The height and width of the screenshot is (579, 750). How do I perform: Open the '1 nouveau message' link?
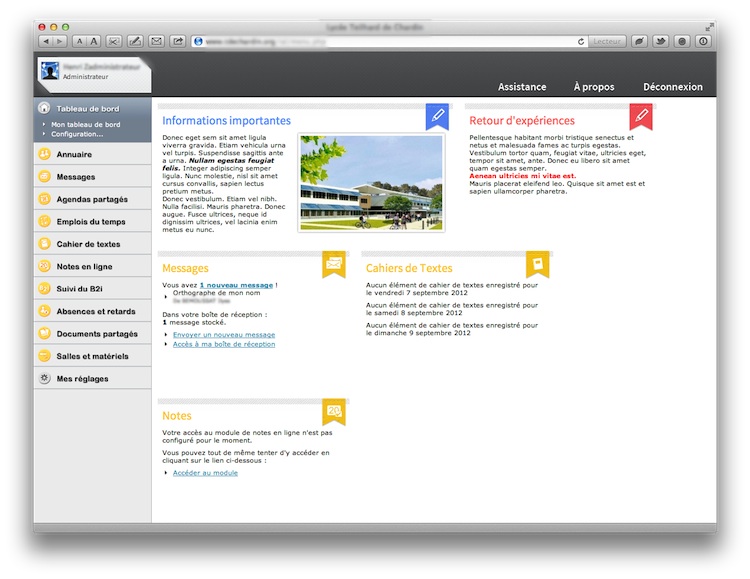pos(236,285)
